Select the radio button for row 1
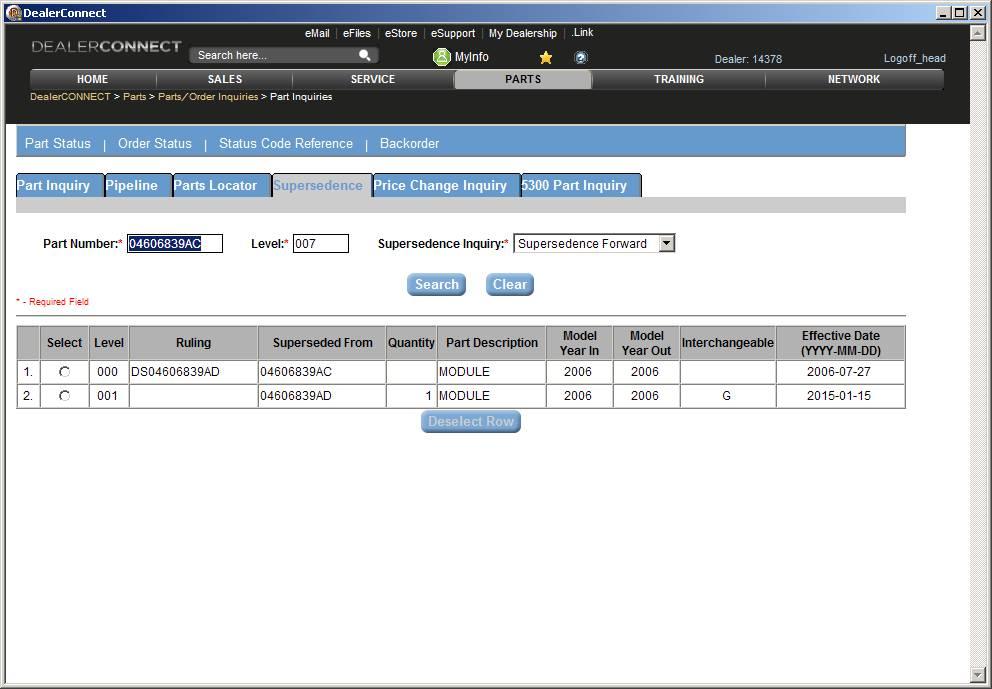This screenshot has width=992, height=689. pos(65,372)
